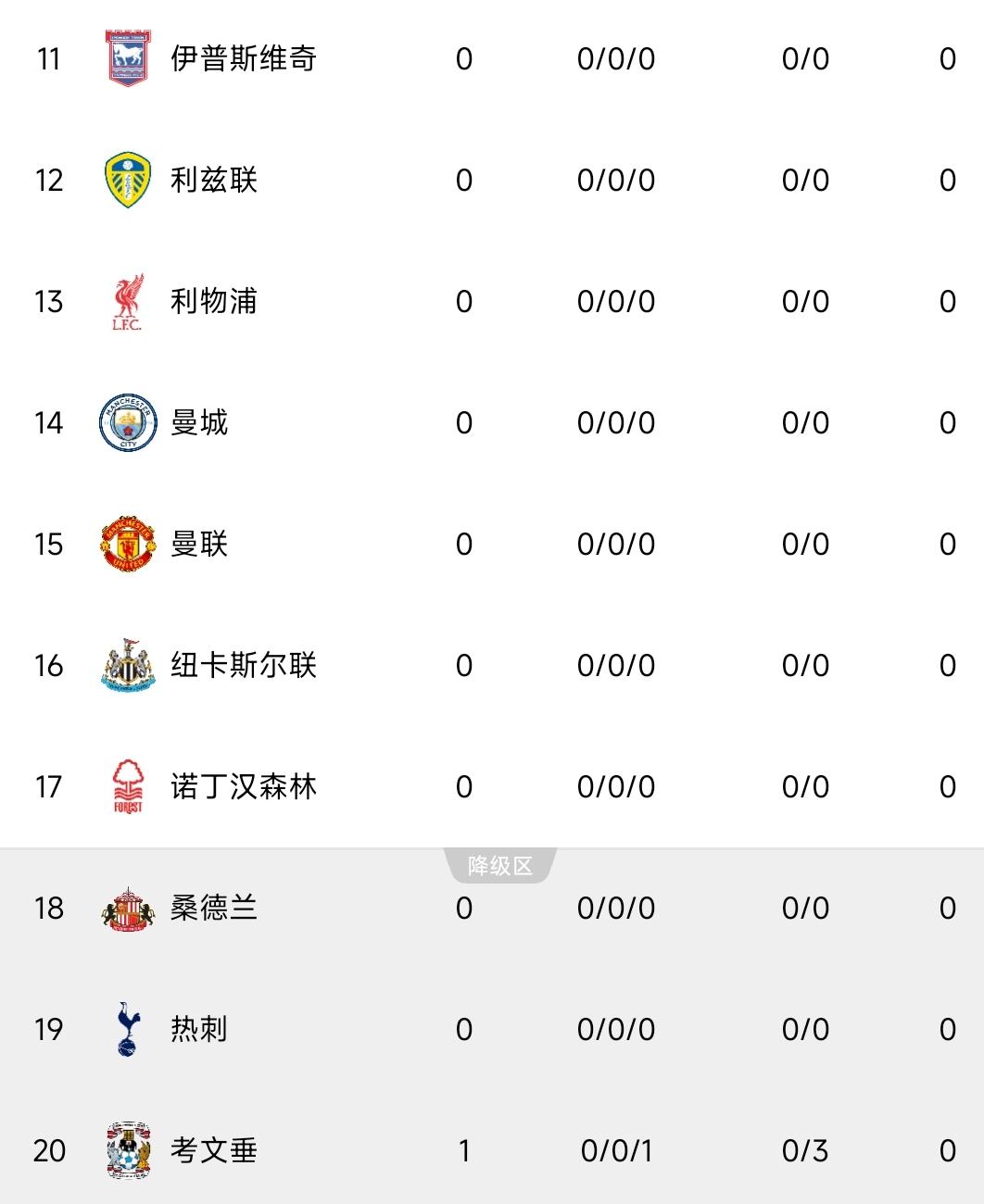Open 纽卡斯尔联 team name link
The height and width of the screenshot is (1204, 984).
click(x=244, y=665)
